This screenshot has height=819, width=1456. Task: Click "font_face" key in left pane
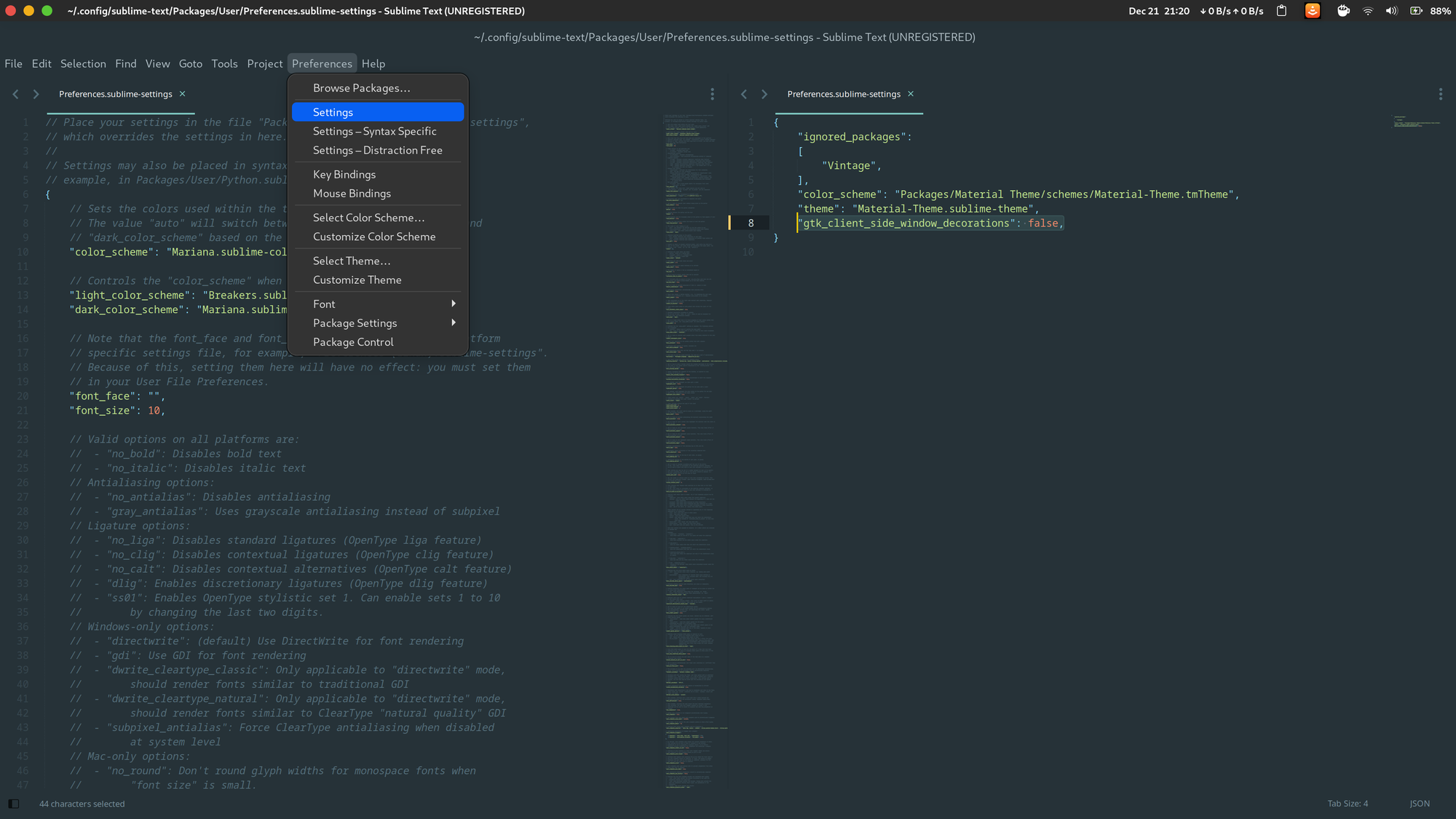tap(103, 396)
